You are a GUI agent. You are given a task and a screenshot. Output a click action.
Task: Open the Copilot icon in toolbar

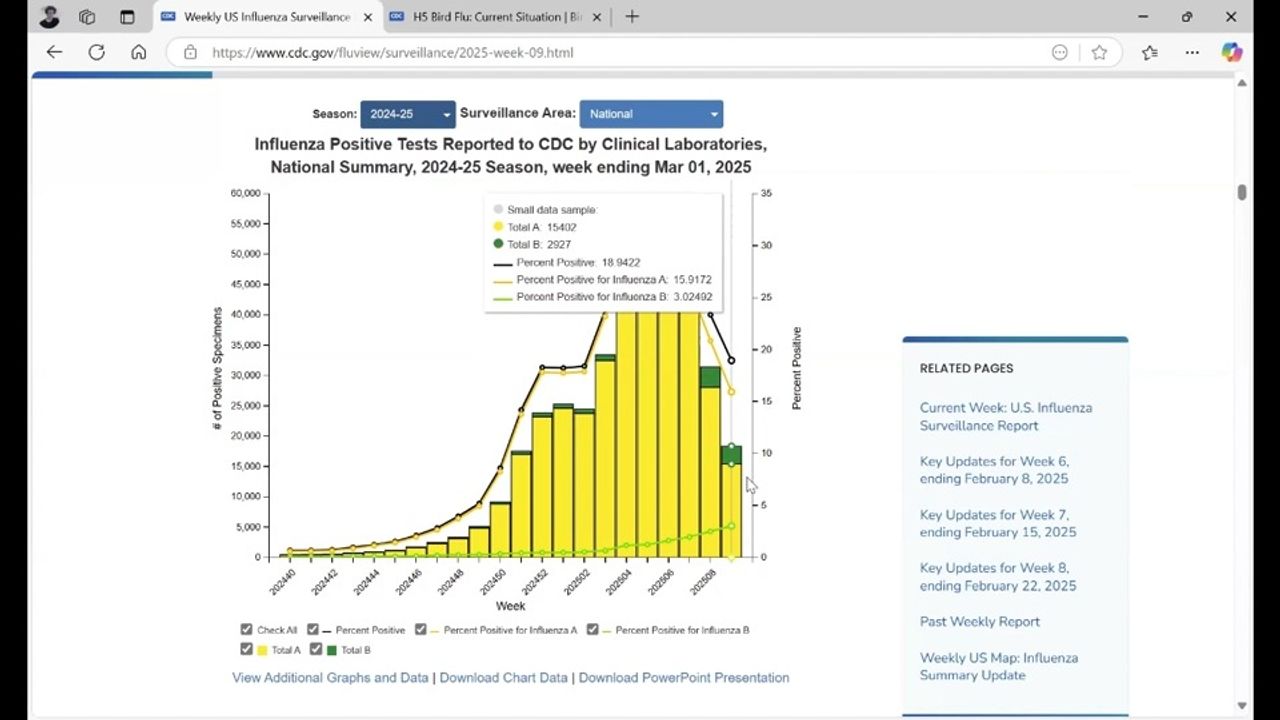[x=1231, y=52]
